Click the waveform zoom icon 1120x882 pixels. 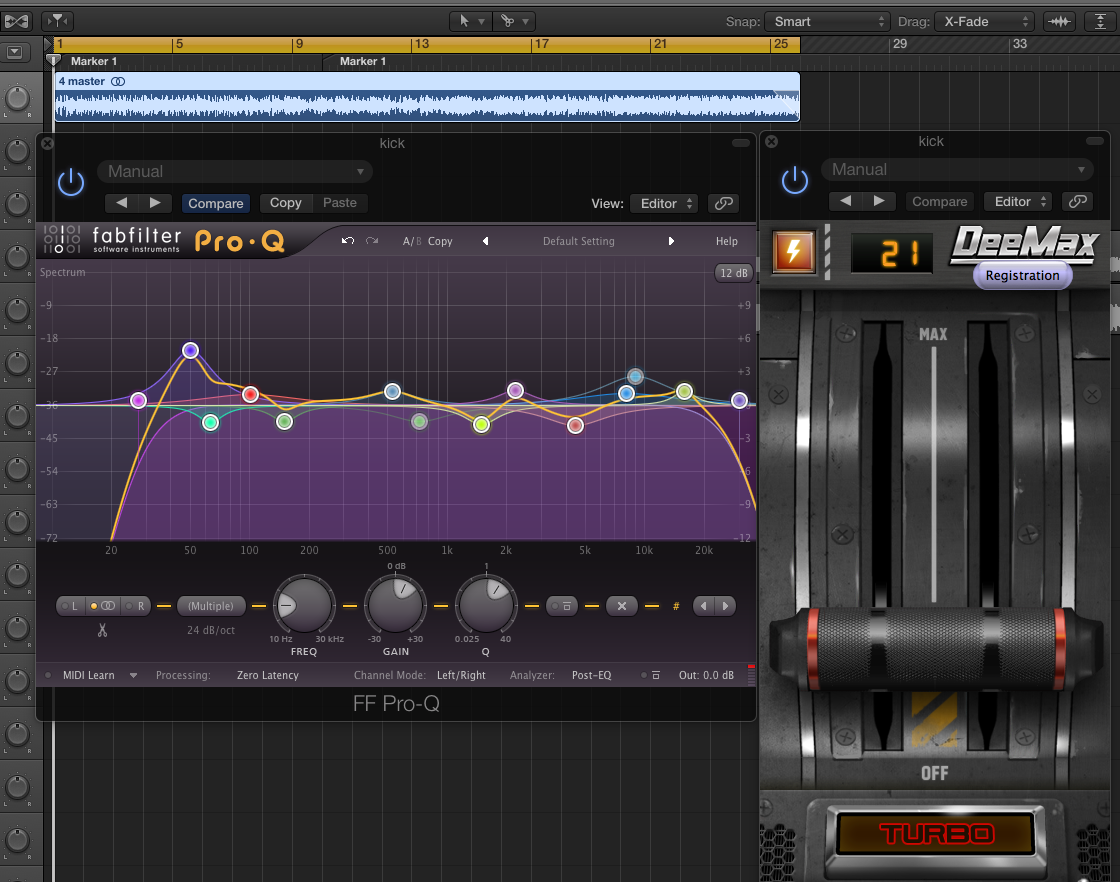tap(1059, 21)
